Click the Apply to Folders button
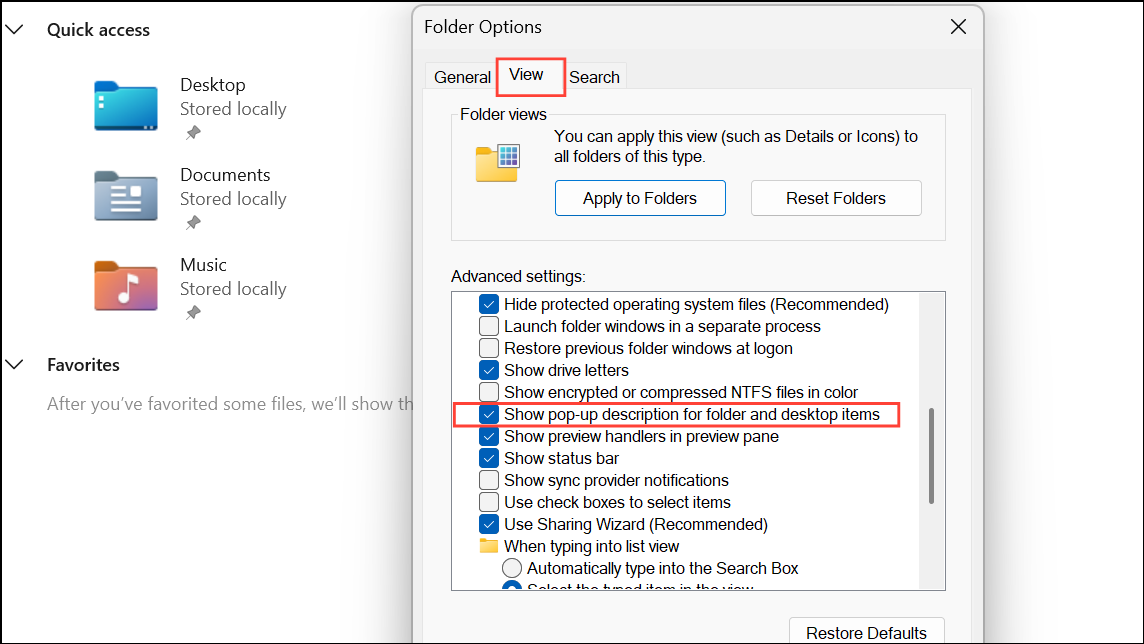 [640, 197]
